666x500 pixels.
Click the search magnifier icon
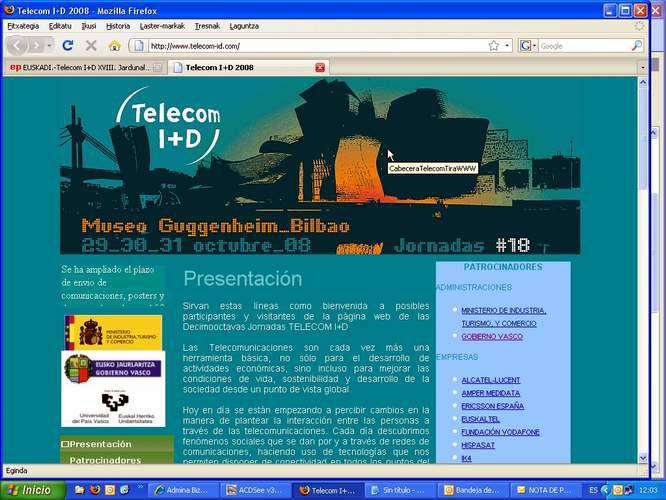[x=637, y=45]
